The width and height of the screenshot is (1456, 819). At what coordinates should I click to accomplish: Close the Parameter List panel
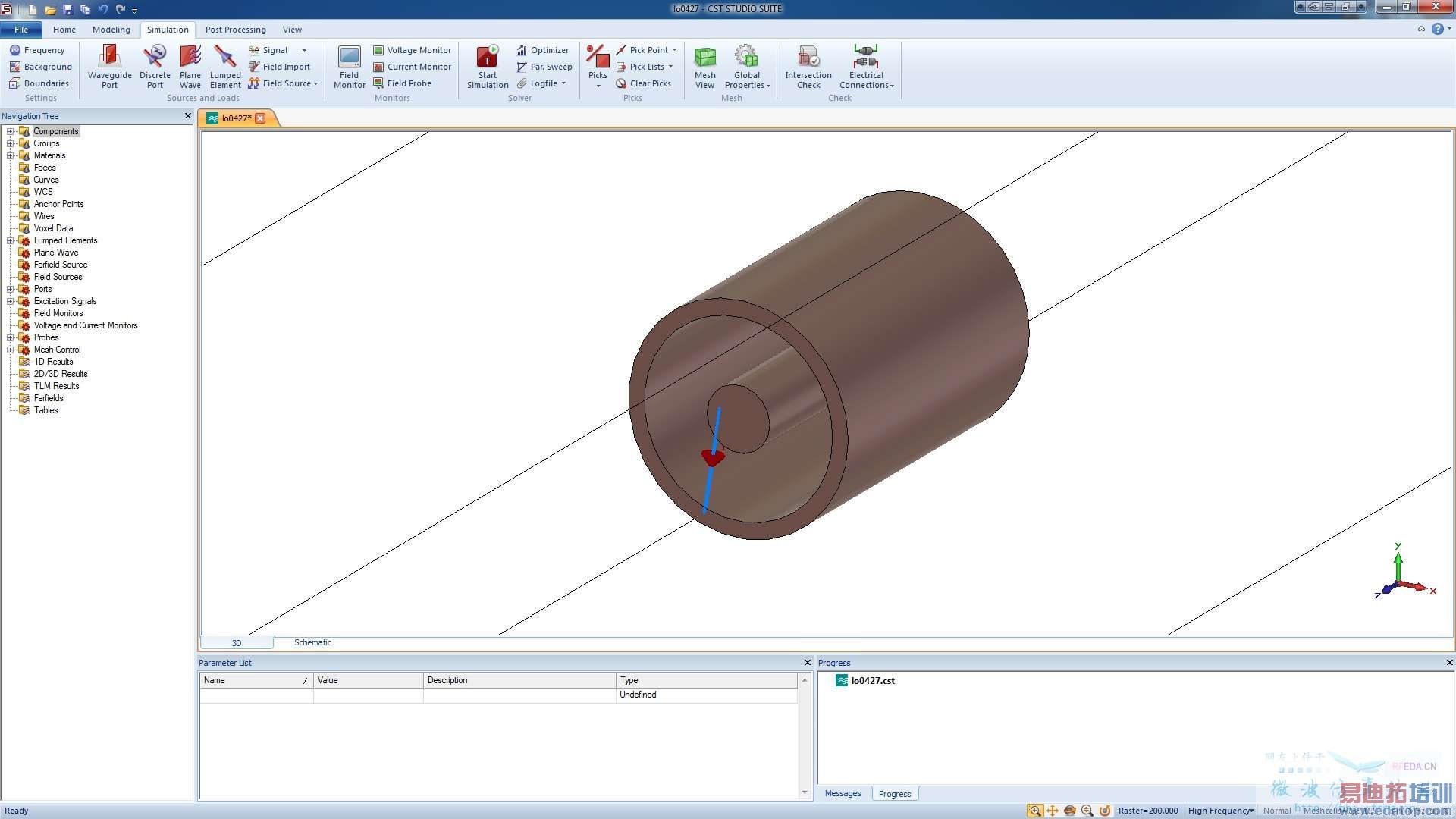(807, 662)
